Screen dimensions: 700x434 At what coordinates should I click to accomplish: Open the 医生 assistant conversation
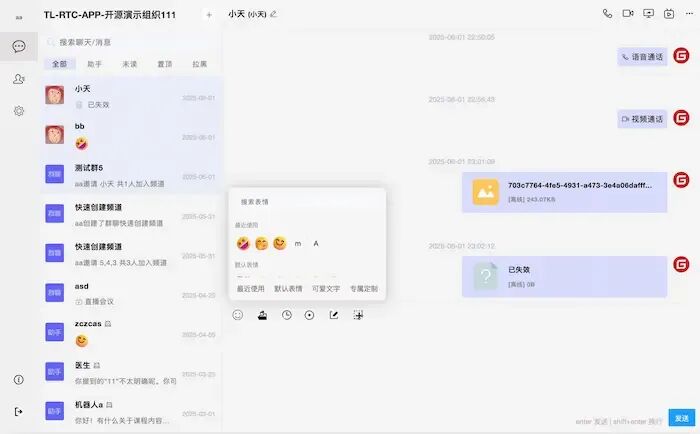(131, 372)
